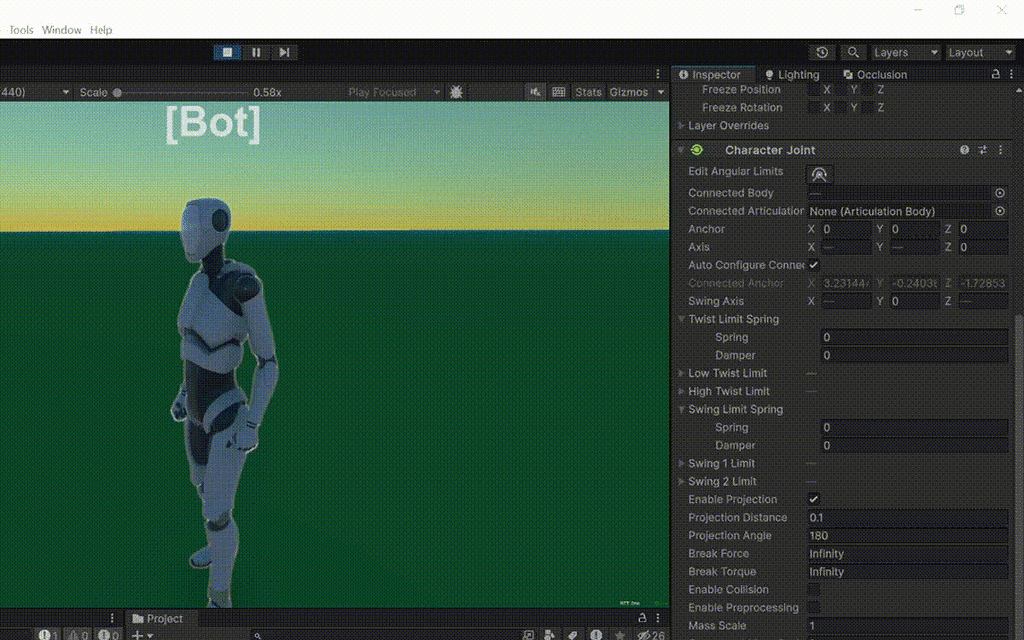The image size is (1024, 640).
Task: Click the Stats button
Action: [588, 92]
